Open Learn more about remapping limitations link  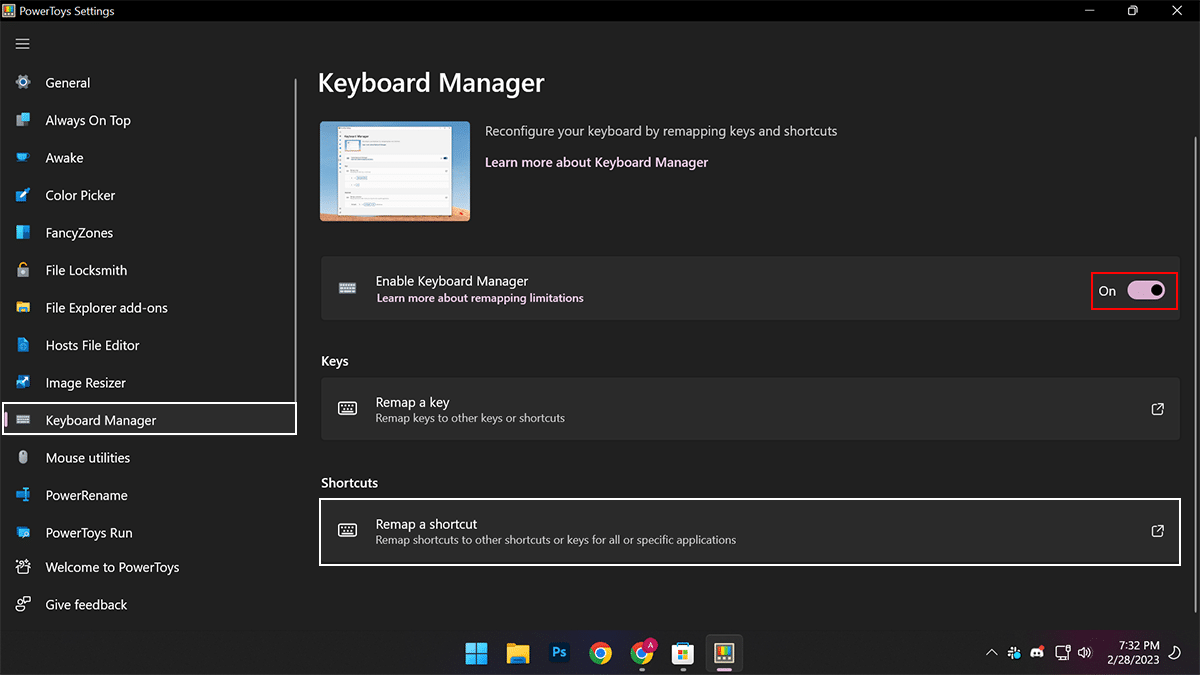pos(480,298)
